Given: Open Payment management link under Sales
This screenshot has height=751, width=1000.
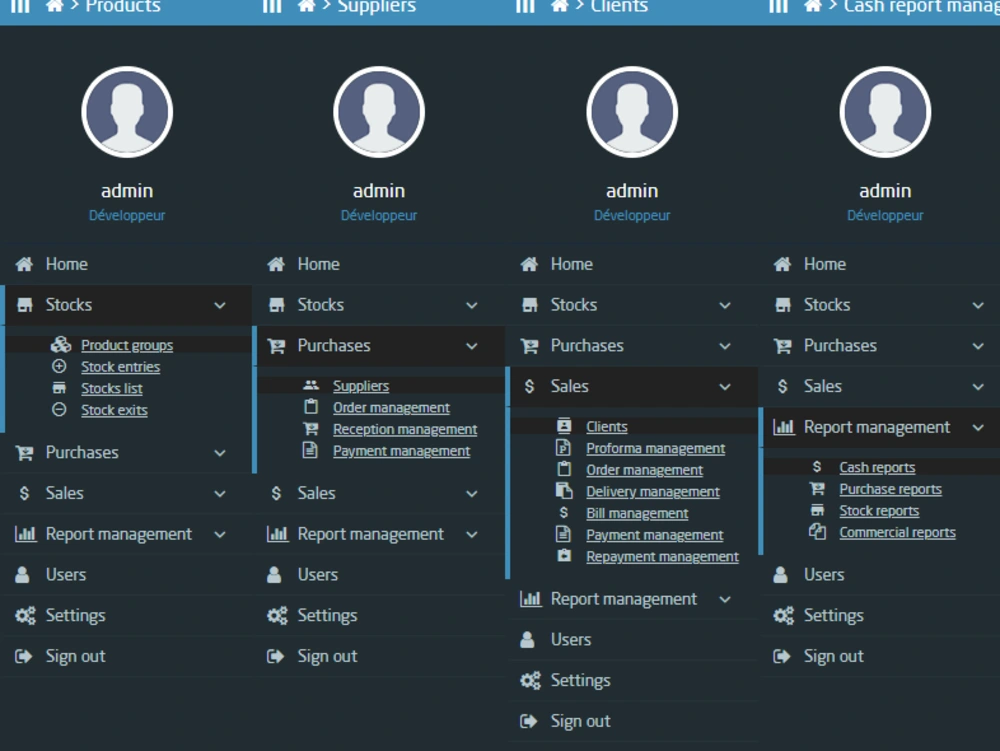Looking at the screenshot, I should pos(654,535).
